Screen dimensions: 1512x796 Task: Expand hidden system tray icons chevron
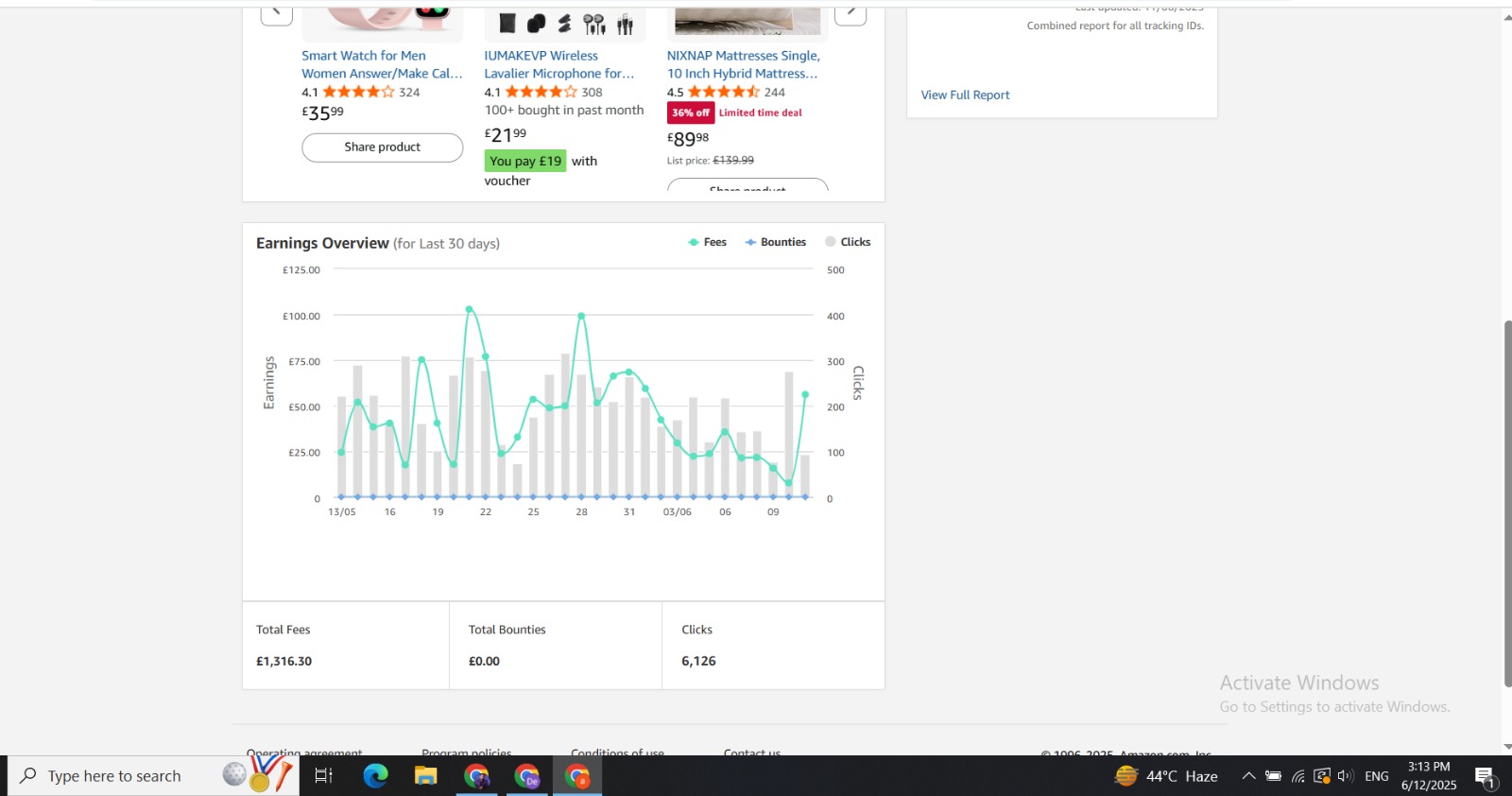pyautogui.click(x=1248, y=776)
